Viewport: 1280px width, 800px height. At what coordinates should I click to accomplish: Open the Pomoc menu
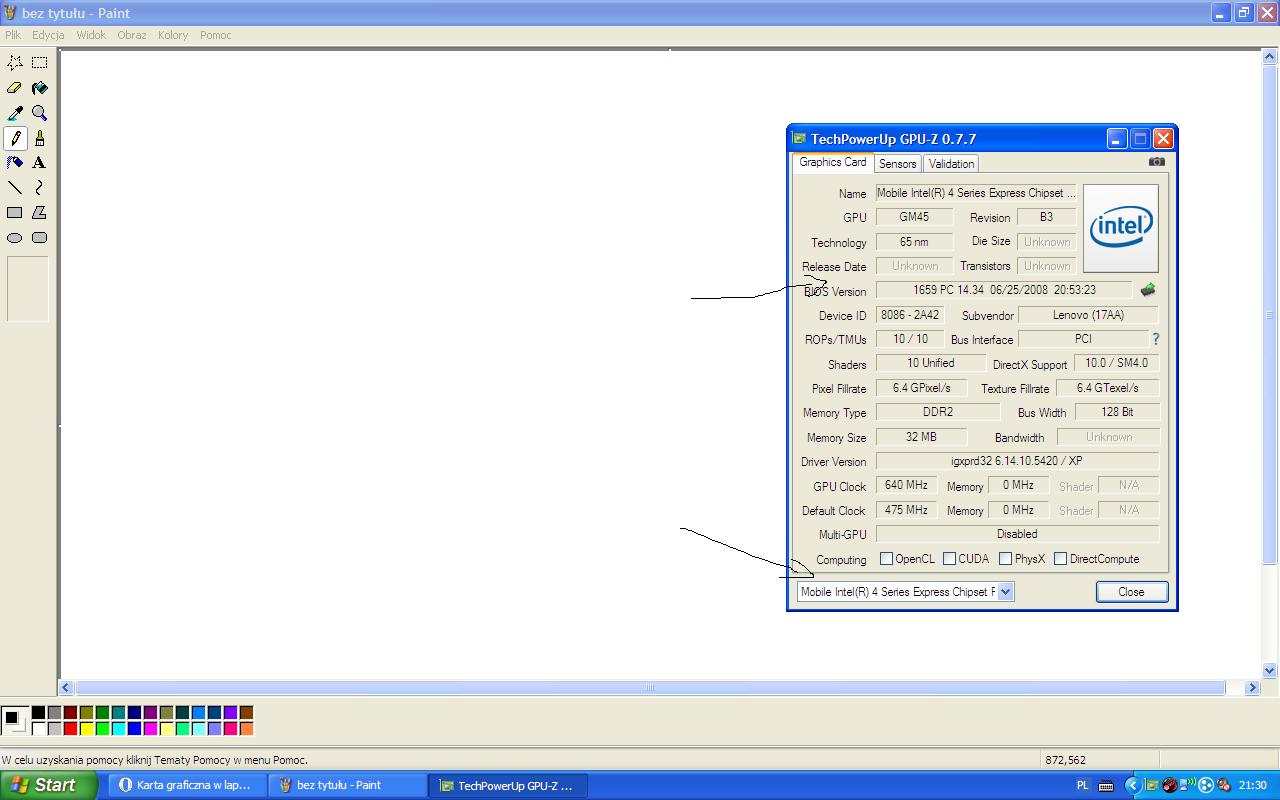tap(216, 35)
